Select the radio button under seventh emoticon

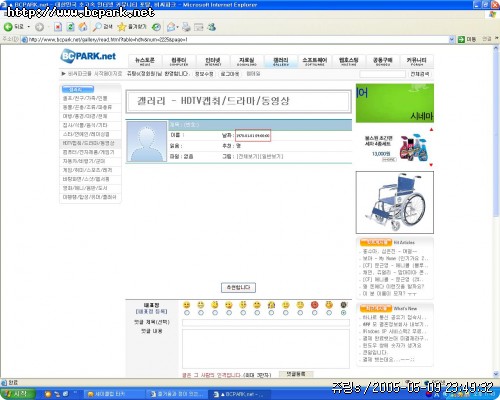[271, 313]
